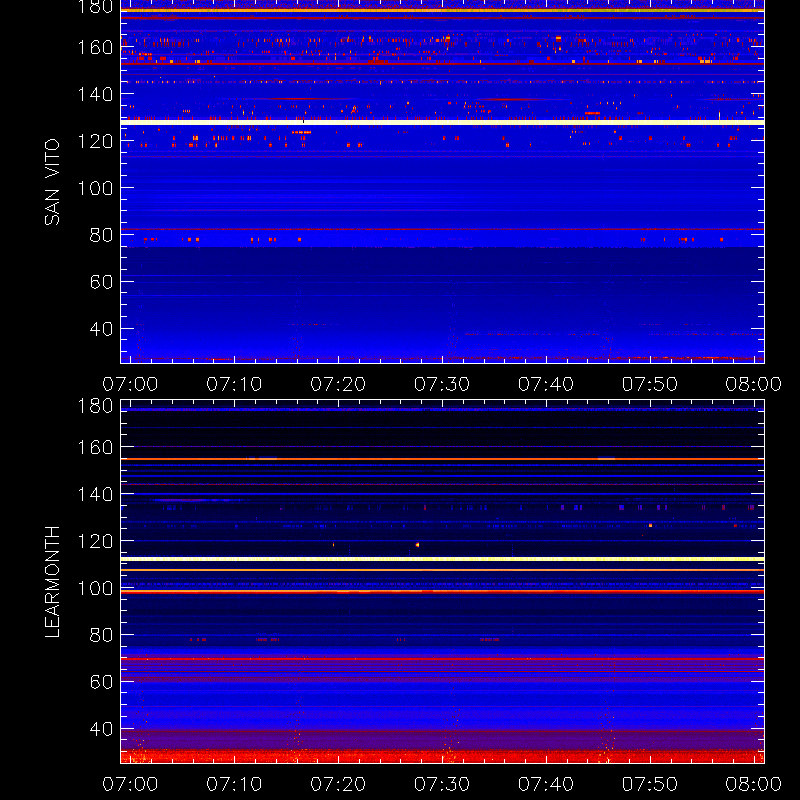800x800 pixels.
Task: Click 08:00 under the Learmonth plot
Action: coord(754,784)
